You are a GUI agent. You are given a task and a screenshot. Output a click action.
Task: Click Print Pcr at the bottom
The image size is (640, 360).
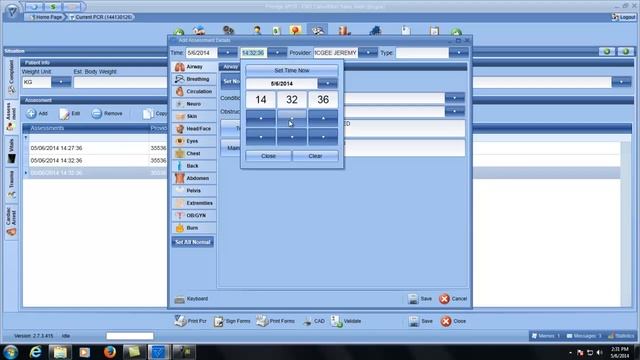tap(191, 321)
